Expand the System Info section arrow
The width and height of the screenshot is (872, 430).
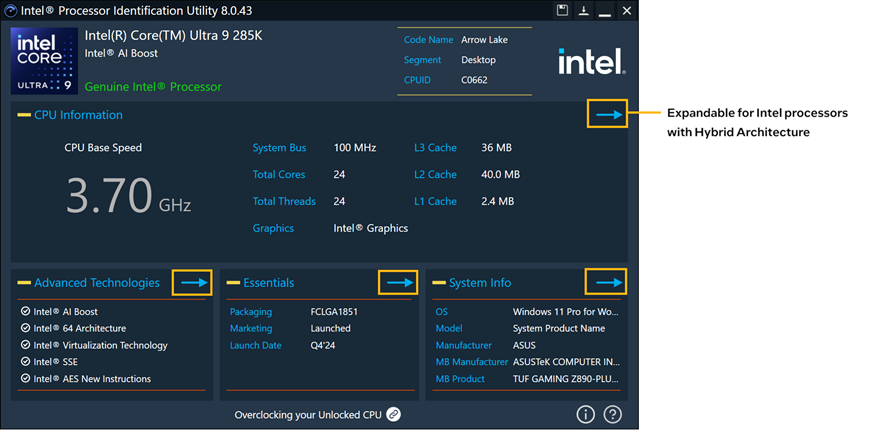(607, 283)
